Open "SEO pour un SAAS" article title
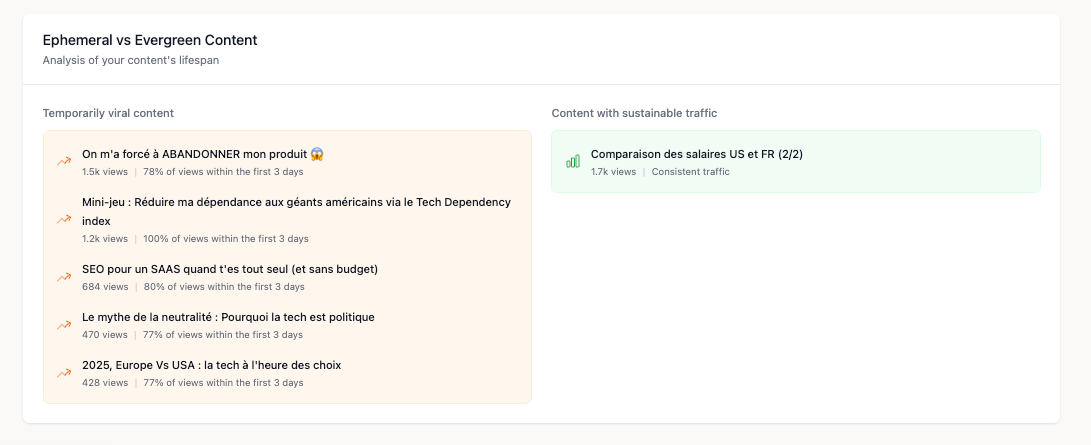 coord(230,269)
